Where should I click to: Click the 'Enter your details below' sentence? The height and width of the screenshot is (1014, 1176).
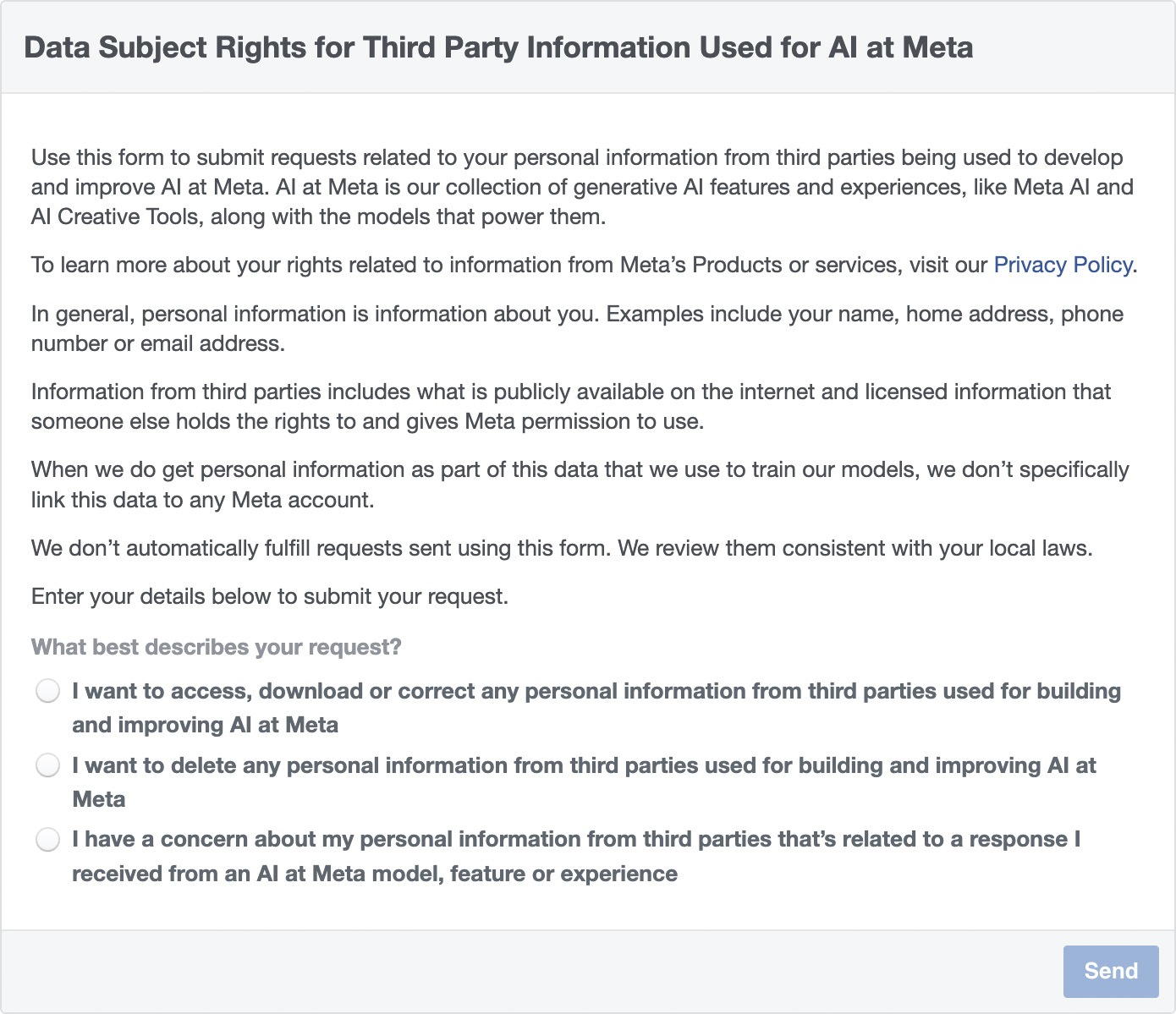pyautogui.click(x=270, y=596)
